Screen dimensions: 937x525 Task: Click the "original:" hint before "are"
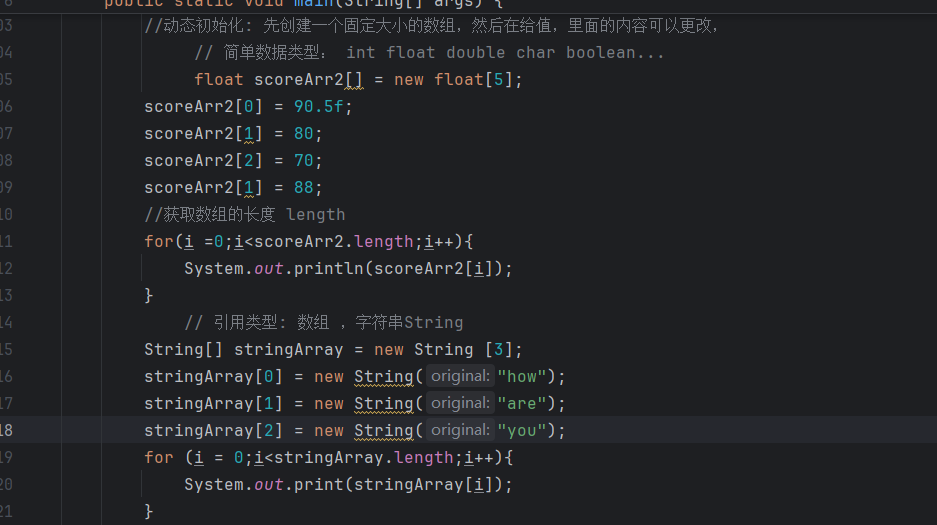(x=460, y=404)
